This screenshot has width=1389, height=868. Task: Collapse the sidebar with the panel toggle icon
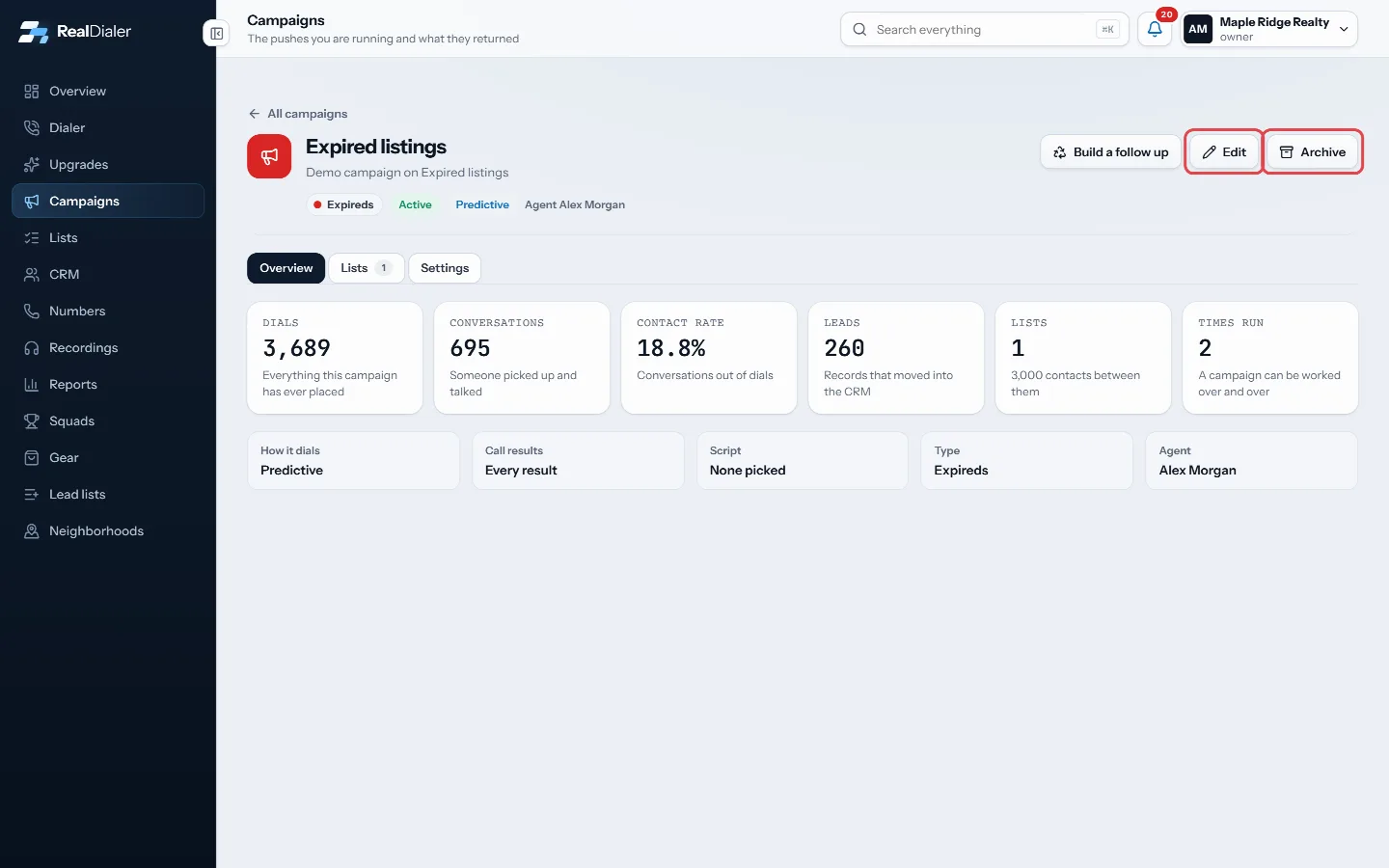coord(217,34)
